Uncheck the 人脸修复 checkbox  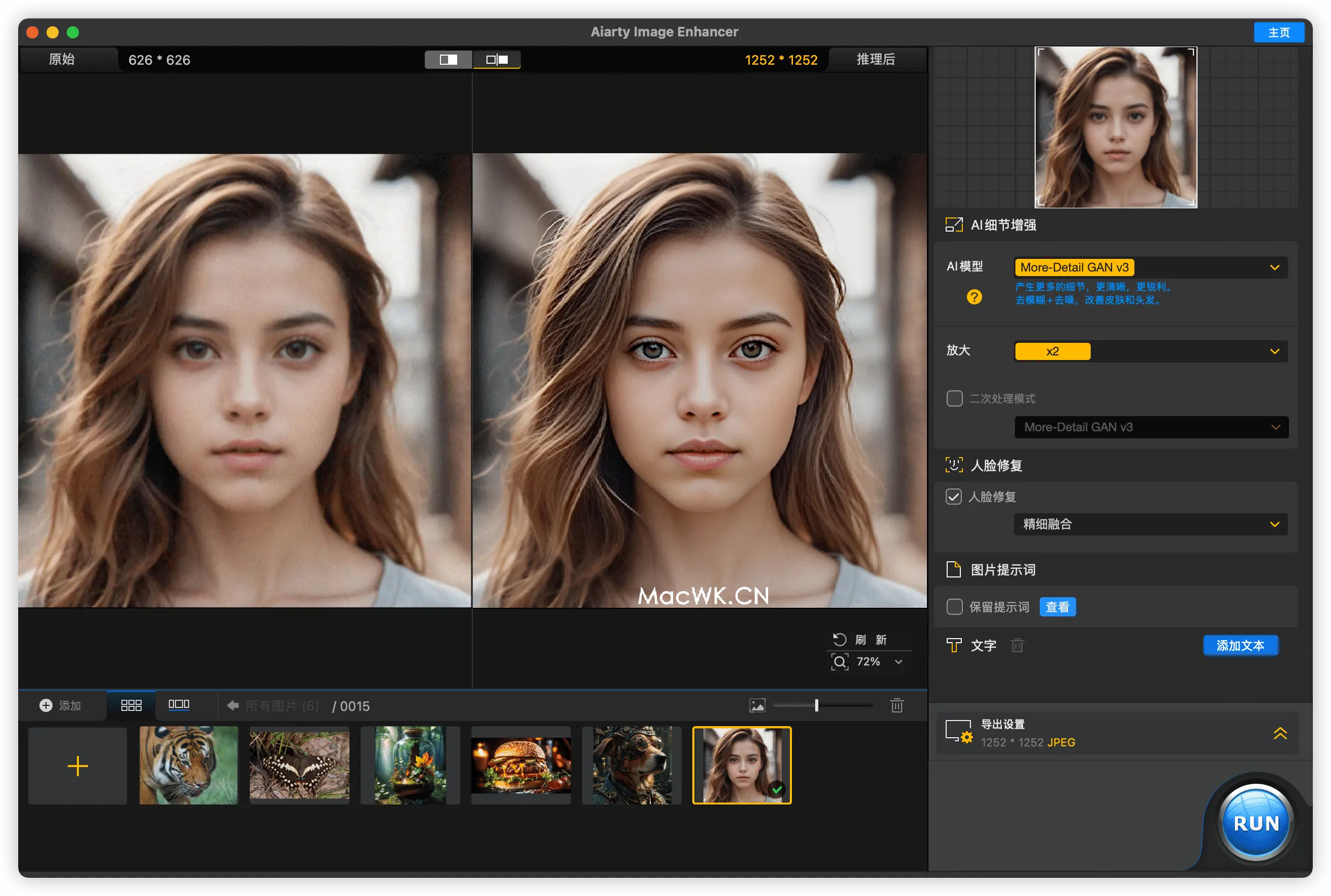tap(954, 497)
